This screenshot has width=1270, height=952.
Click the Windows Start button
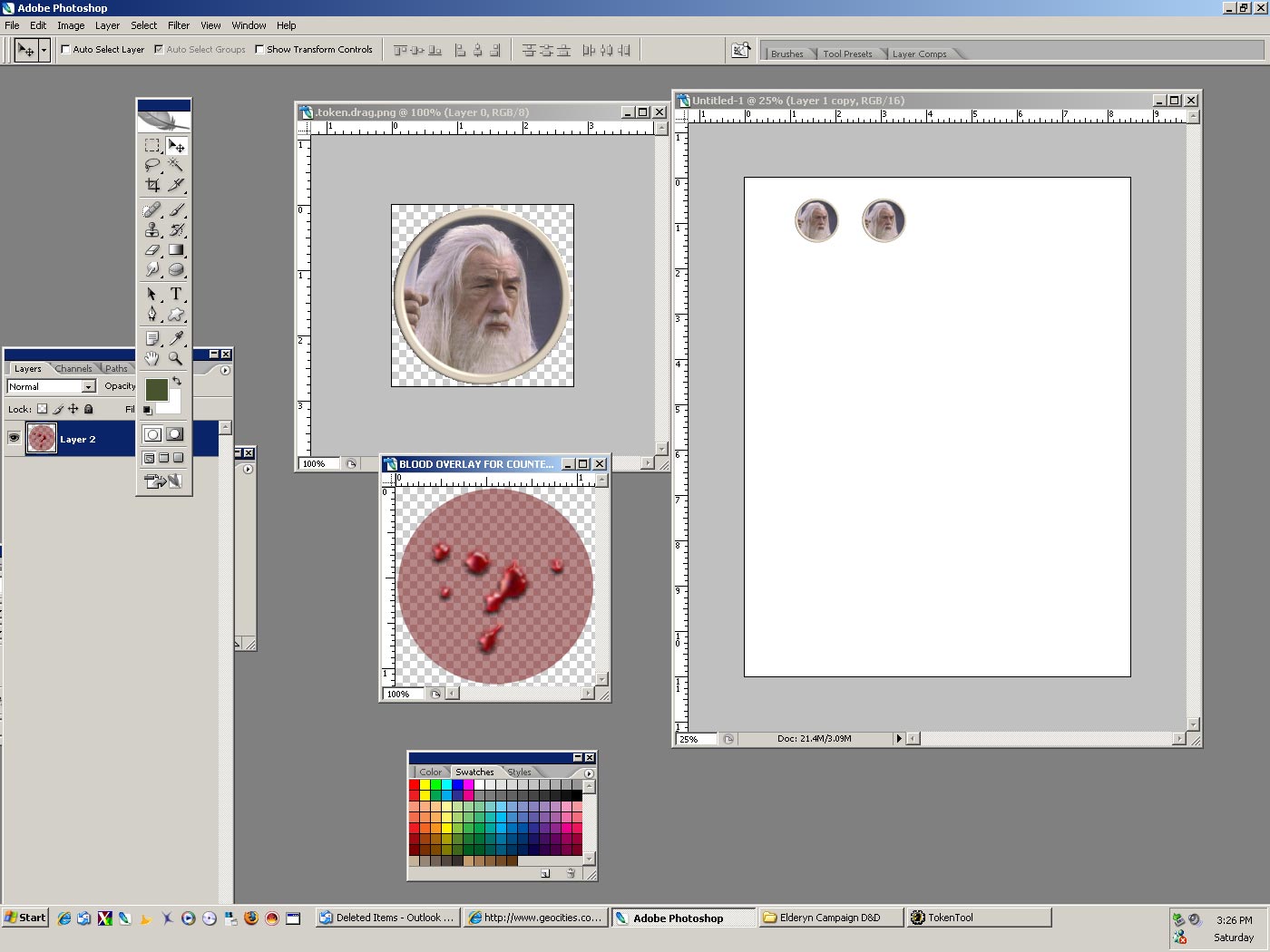[24, 918]
